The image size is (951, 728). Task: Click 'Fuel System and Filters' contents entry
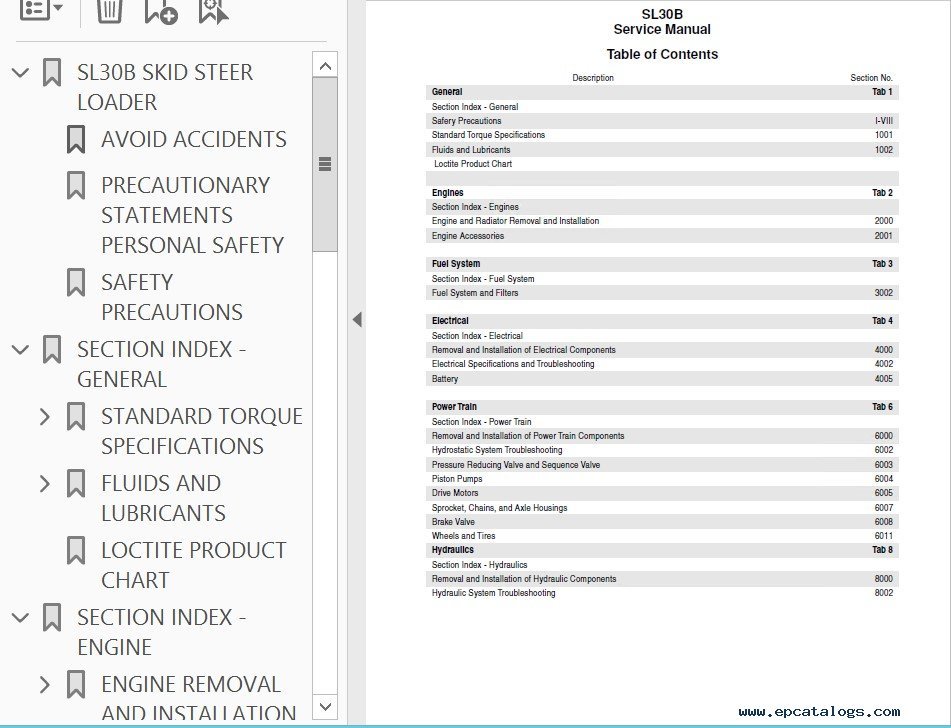coord(475,292)
